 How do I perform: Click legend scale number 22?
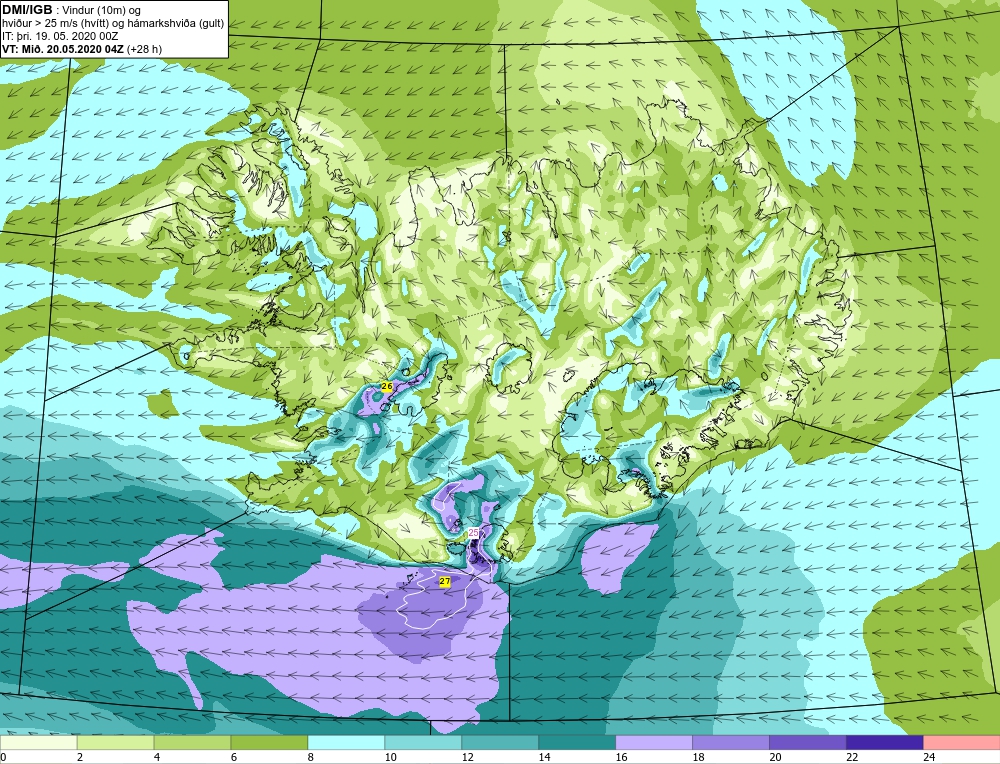tap(852, 757)
